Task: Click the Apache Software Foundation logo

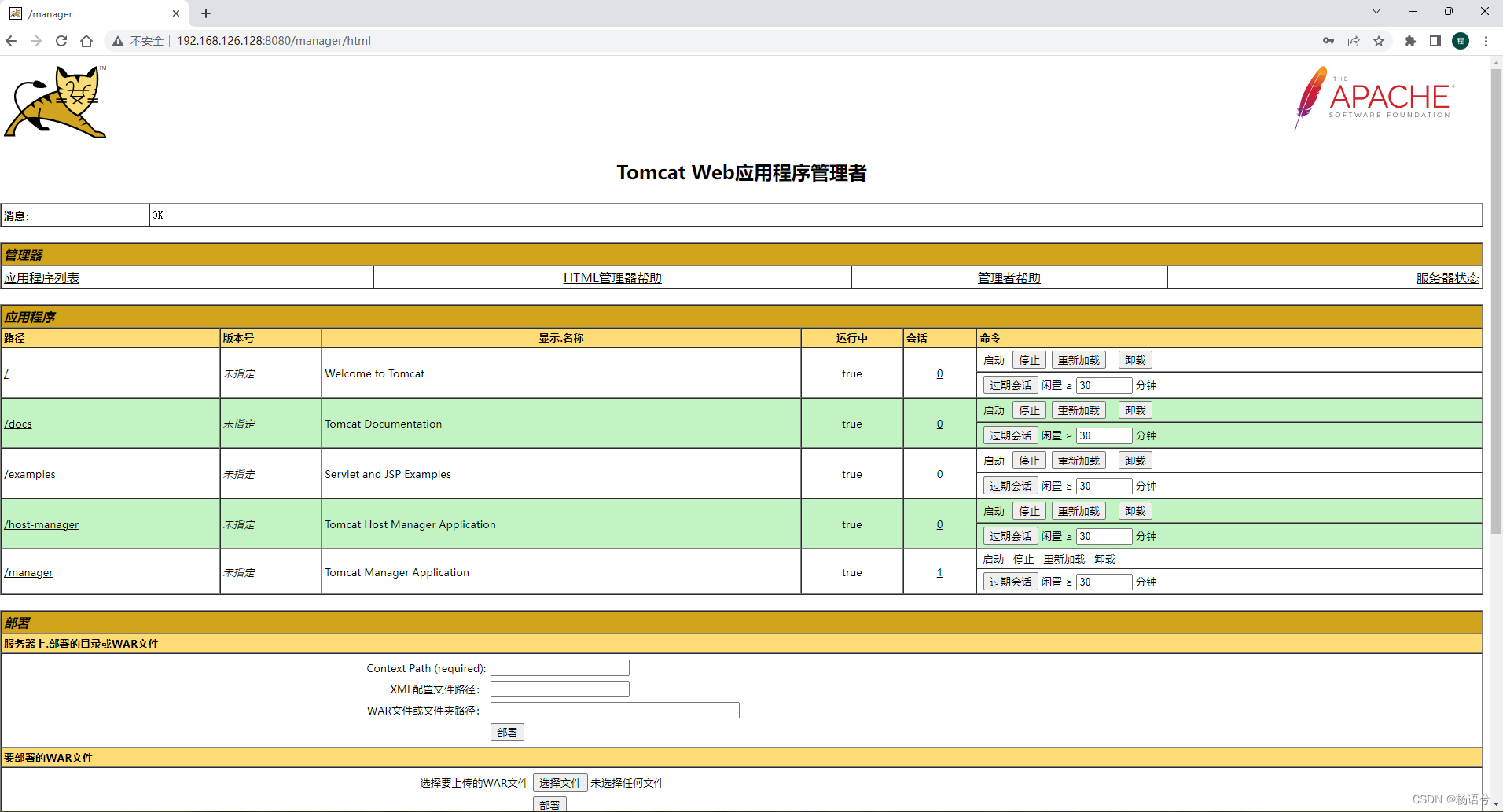Action: tap(1374, 98)
